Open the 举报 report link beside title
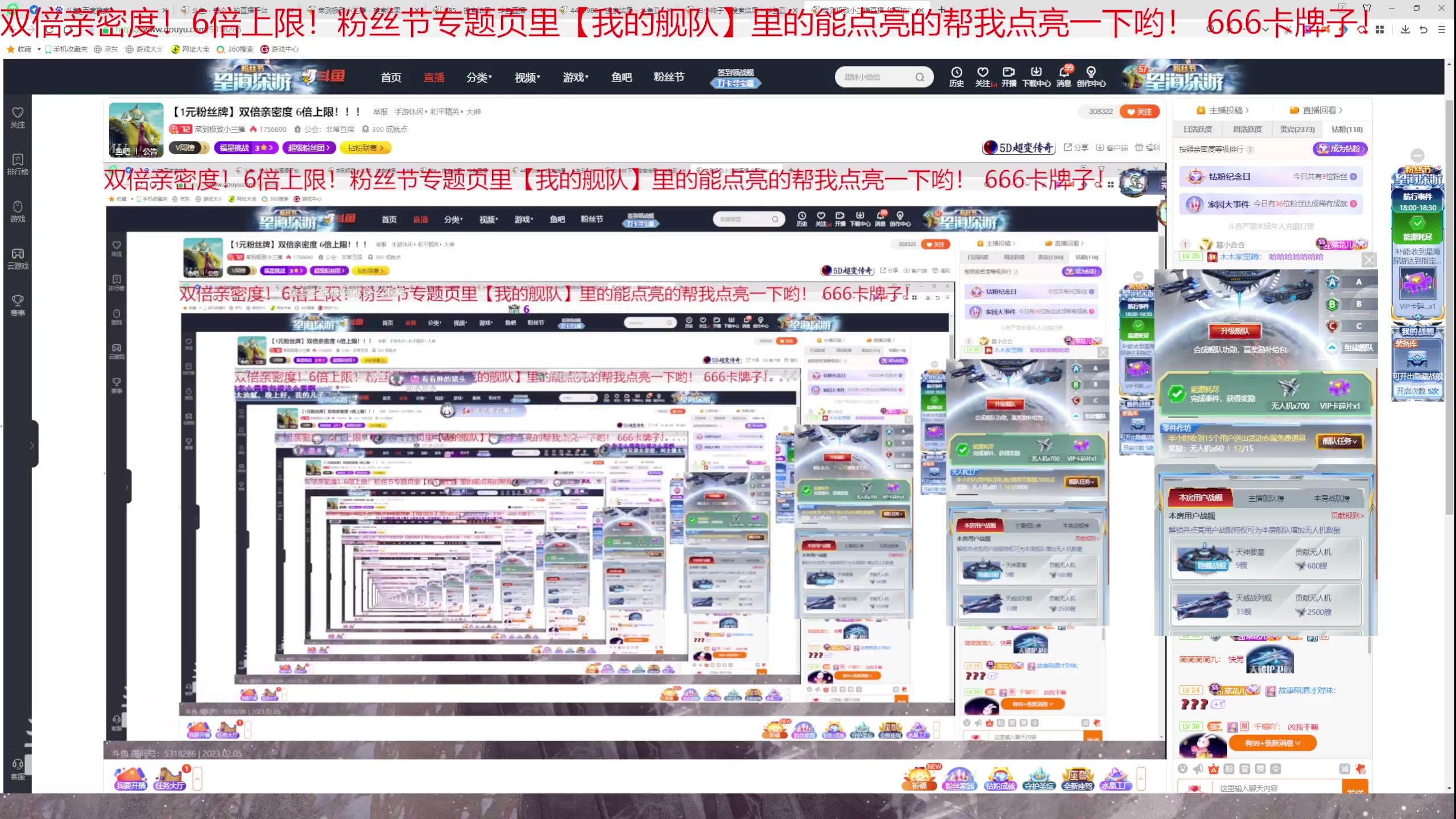The height and width of the screenshot is (819, 1456). click(x=380, y=112)
